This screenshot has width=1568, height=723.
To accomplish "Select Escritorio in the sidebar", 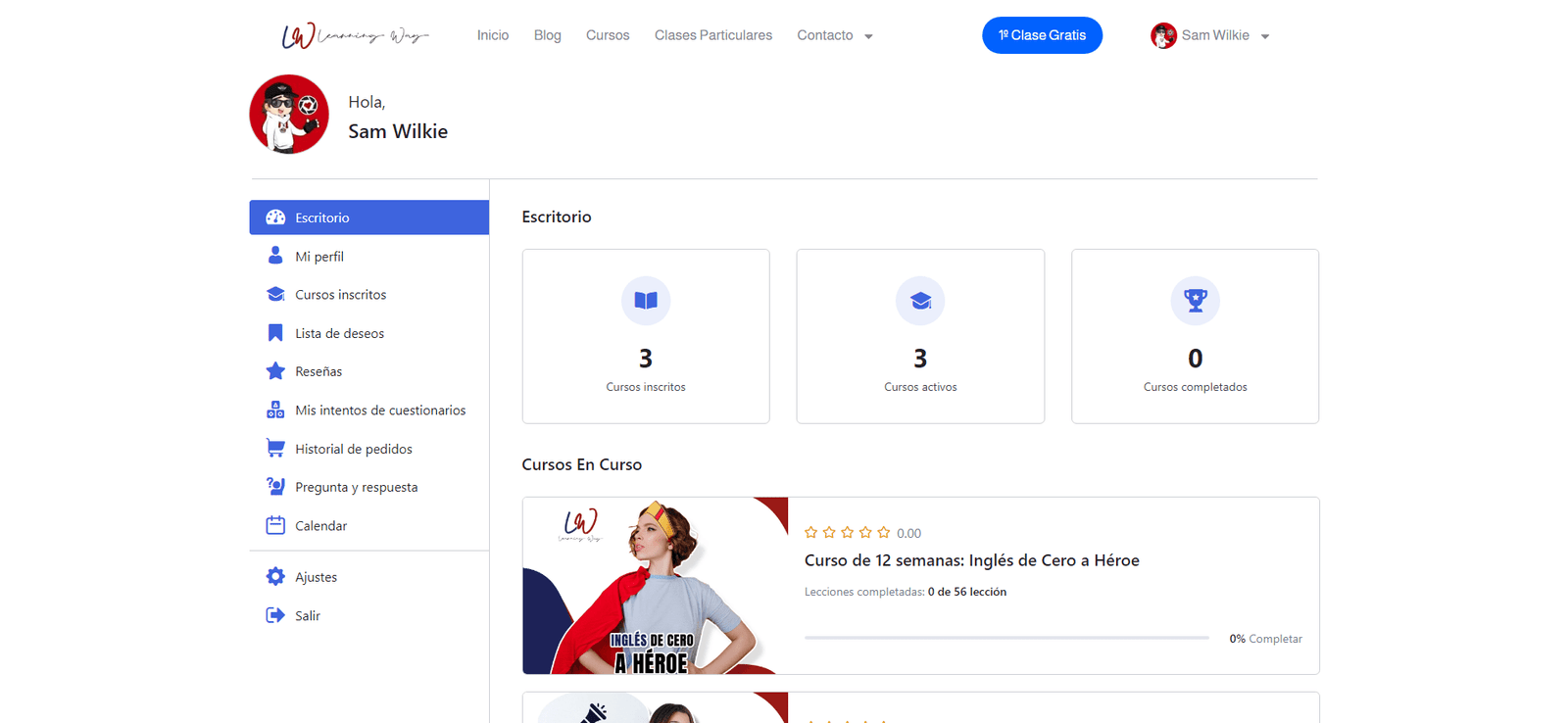I will [369, 217].
